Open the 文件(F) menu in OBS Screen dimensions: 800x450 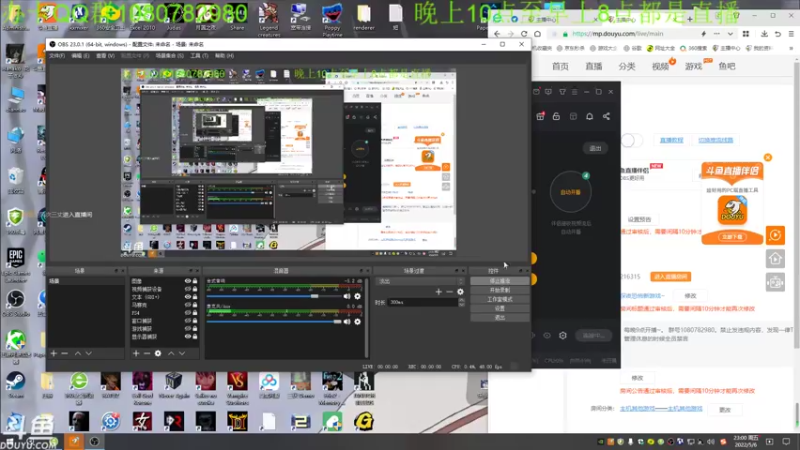tap(57, 56)
